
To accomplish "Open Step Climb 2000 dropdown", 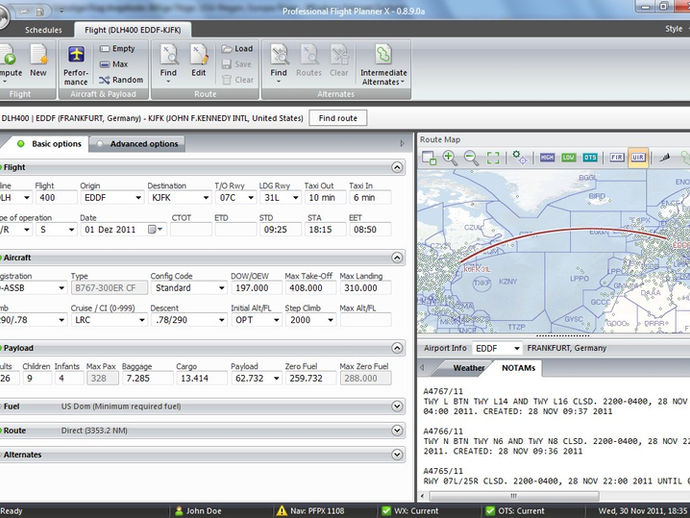I will 330,320.
